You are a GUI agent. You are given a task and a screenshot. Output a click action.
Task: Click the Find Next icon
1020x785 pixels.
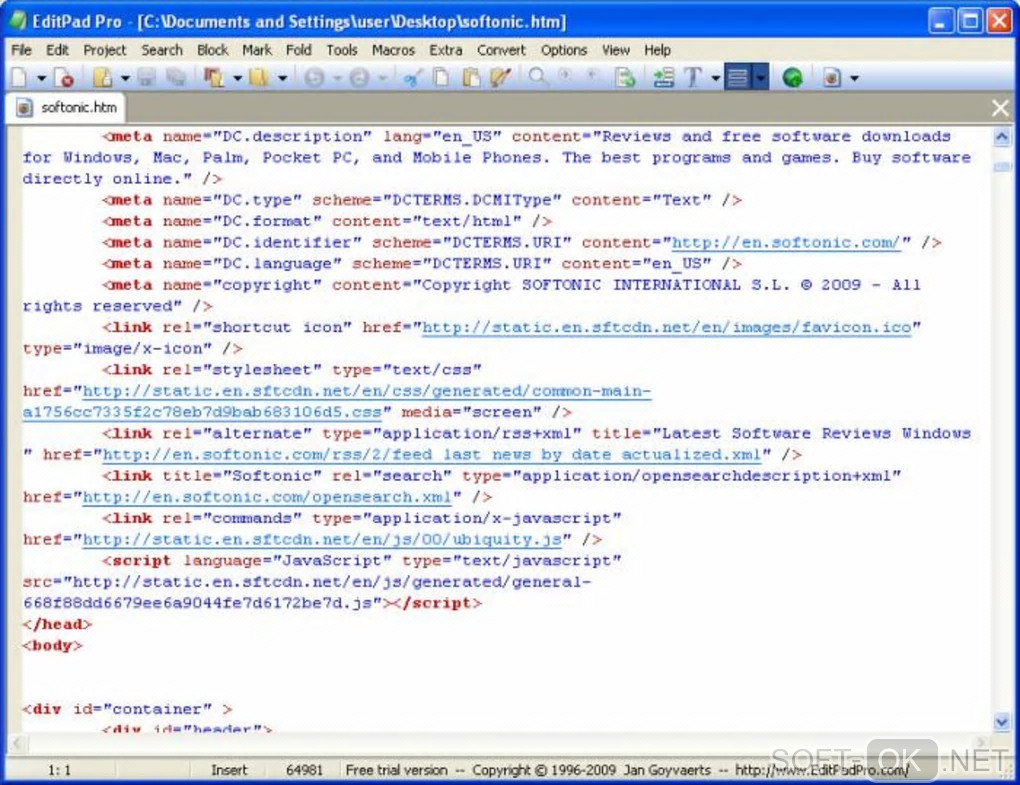565,75
